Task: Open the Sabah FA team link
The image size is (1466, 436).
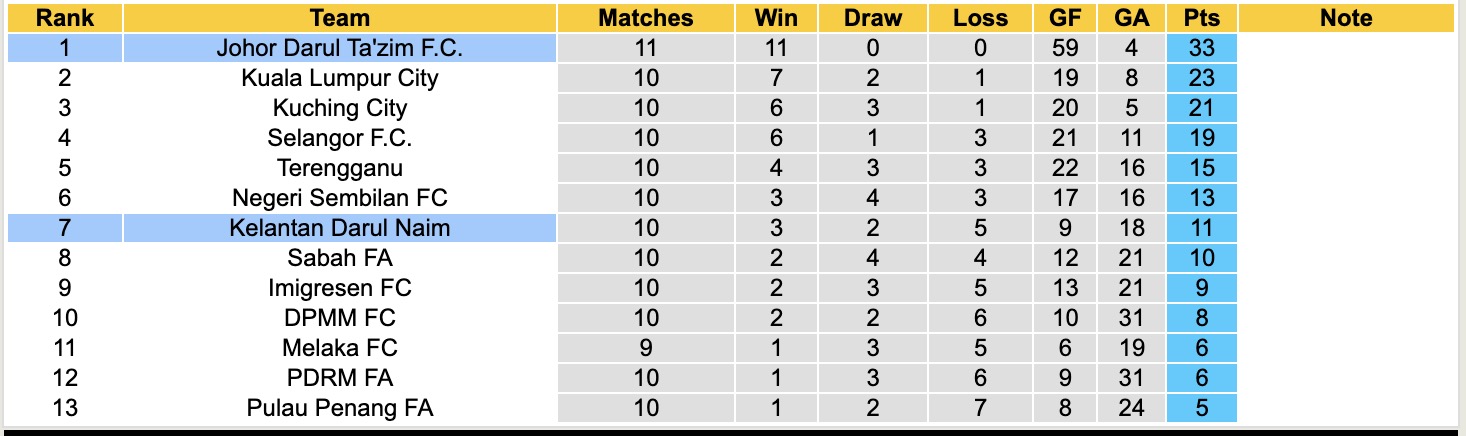Action: 340,258
